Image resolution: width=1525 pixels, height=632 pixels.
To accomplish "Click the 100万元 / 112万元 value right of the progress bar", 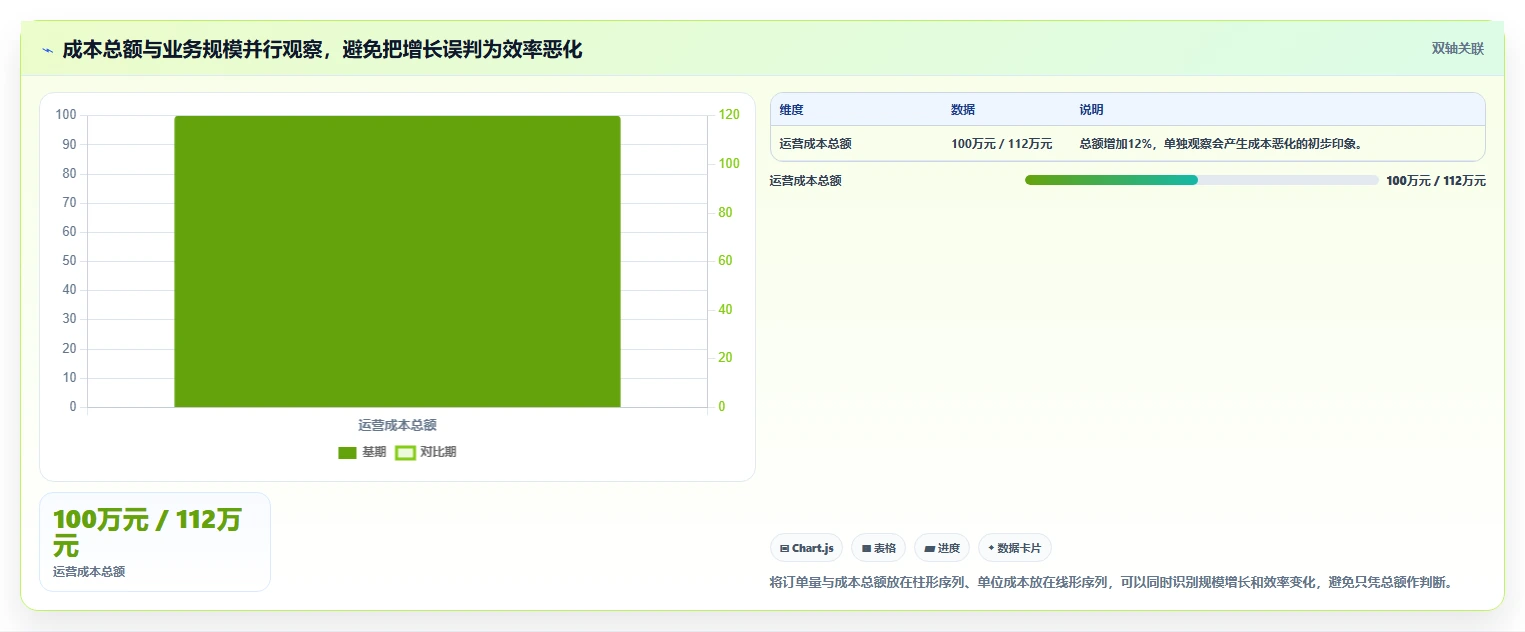I will coord(1436,181).
